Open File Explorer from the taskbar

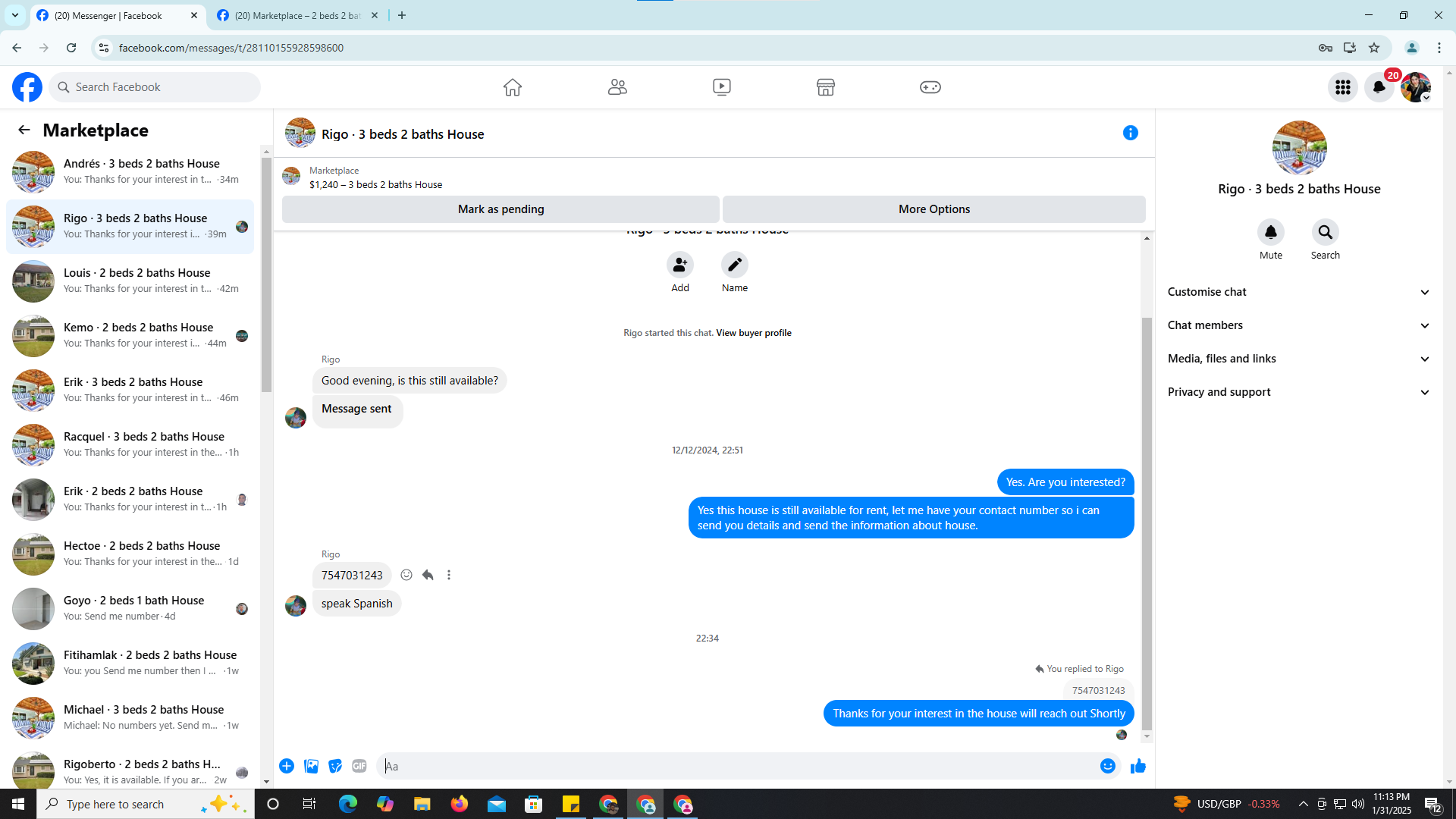point(422,804)
